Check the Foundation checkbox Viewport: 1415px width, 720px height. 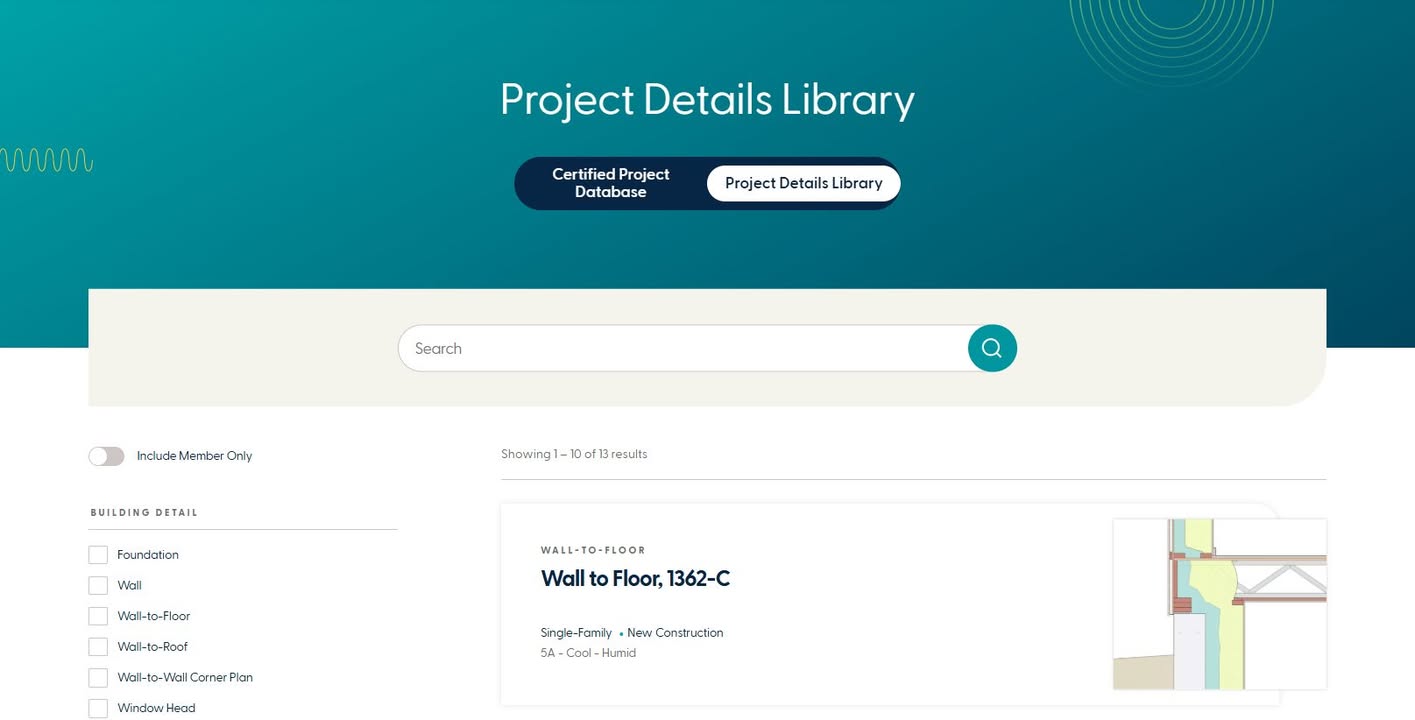click(98, 555)
